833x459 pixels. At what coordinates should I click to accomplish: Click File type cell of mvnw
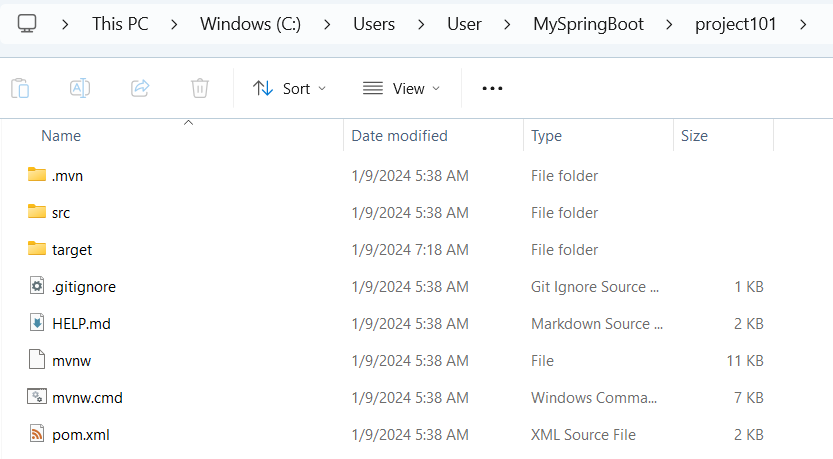pyautogui.click(x=542, y=361)
